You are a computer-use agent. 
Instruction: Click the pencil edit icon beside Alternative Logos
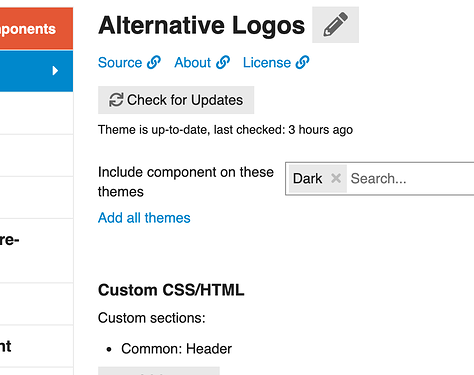(x=335, y=25)
